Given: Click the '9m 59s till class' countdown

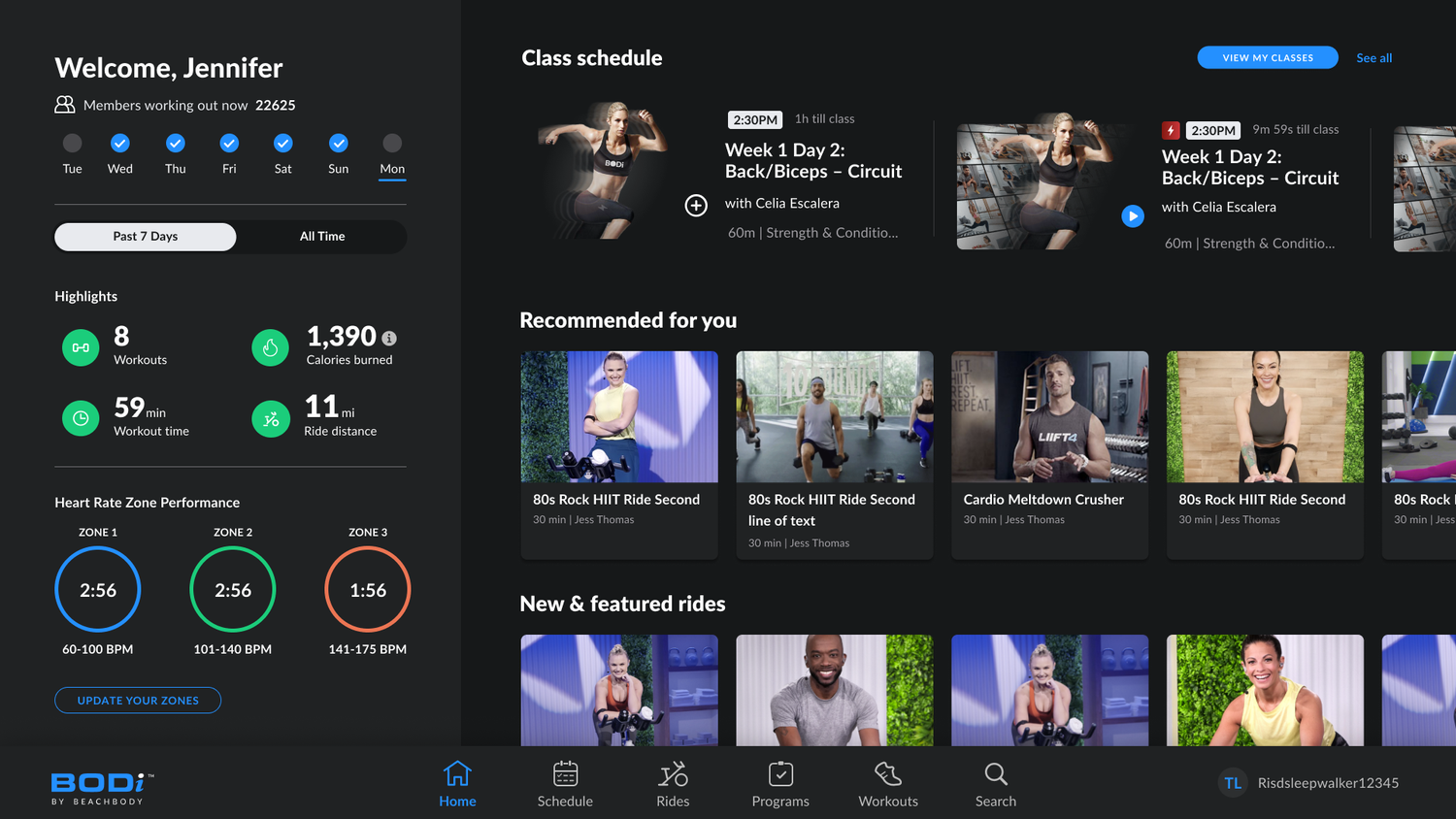Looking at the screenshot, I should pos(1296,130).
